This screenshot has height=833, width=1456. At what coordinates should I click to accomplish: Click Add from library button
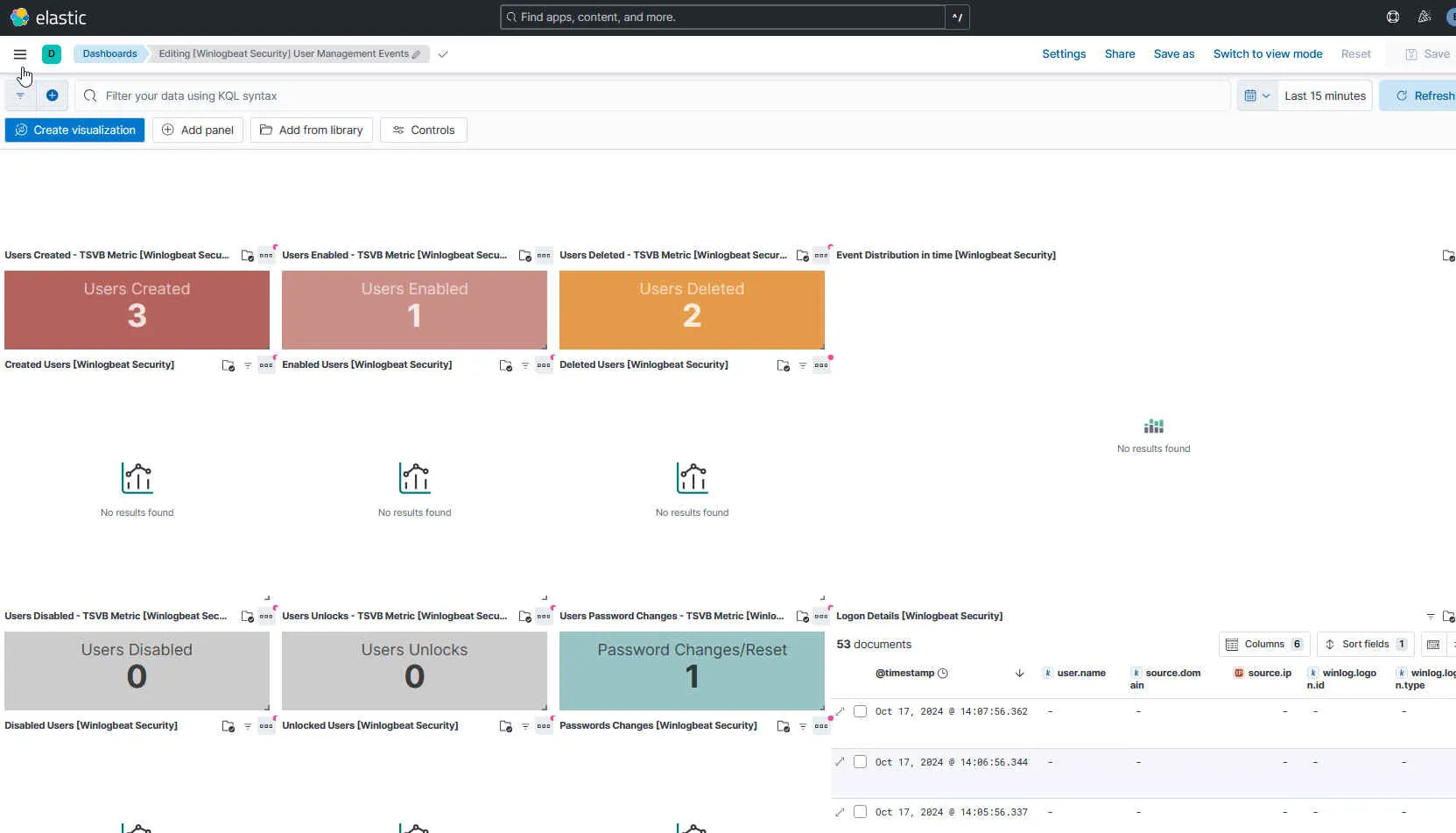pos(312,130)
